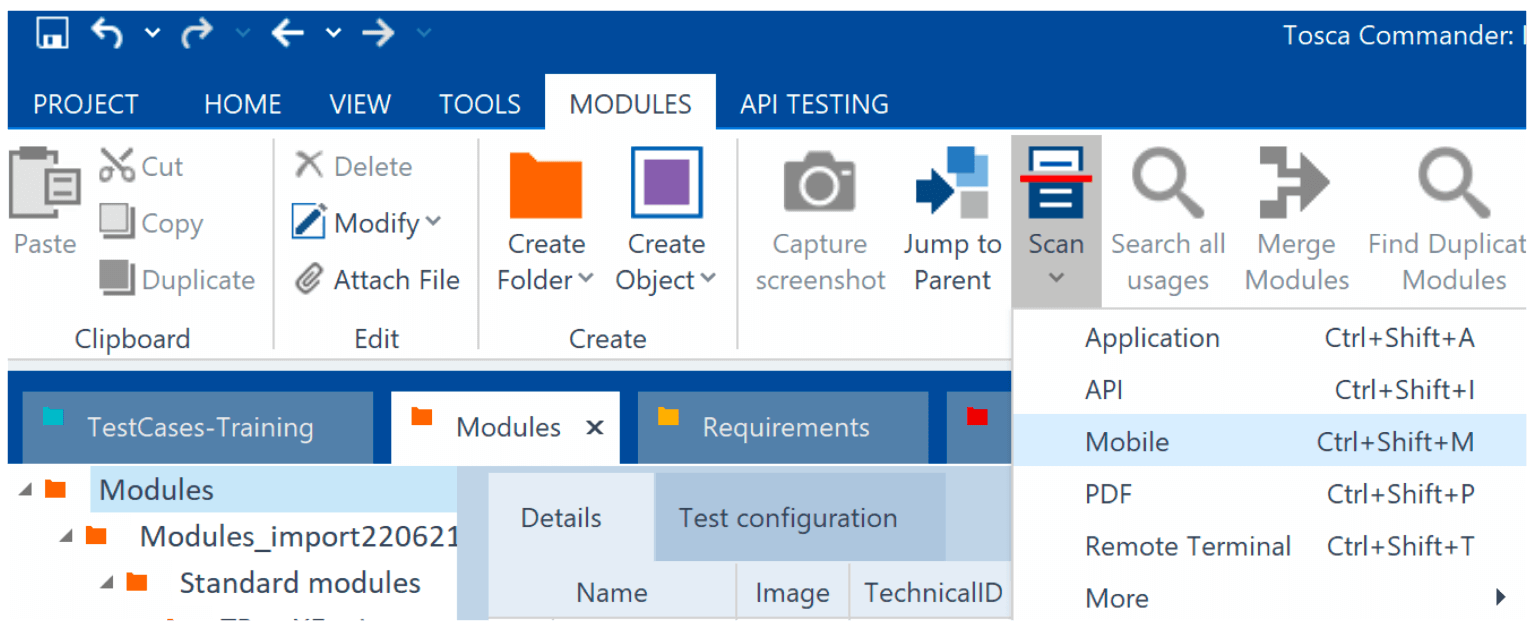The width and height of the screenshot is (1535, 631).
Task: Collapse the Standard modules folder triangle
Action: click(106, 583)
